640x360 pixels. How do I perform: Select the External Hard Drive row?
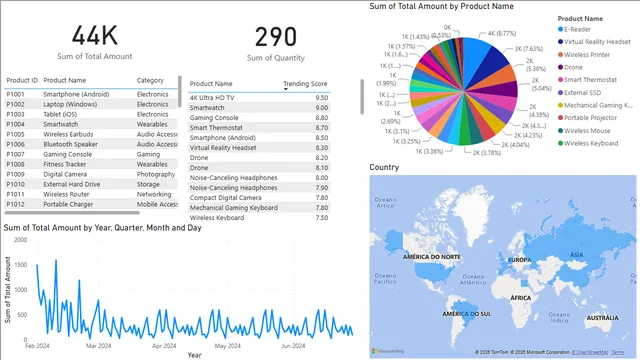tap(91, 184)
